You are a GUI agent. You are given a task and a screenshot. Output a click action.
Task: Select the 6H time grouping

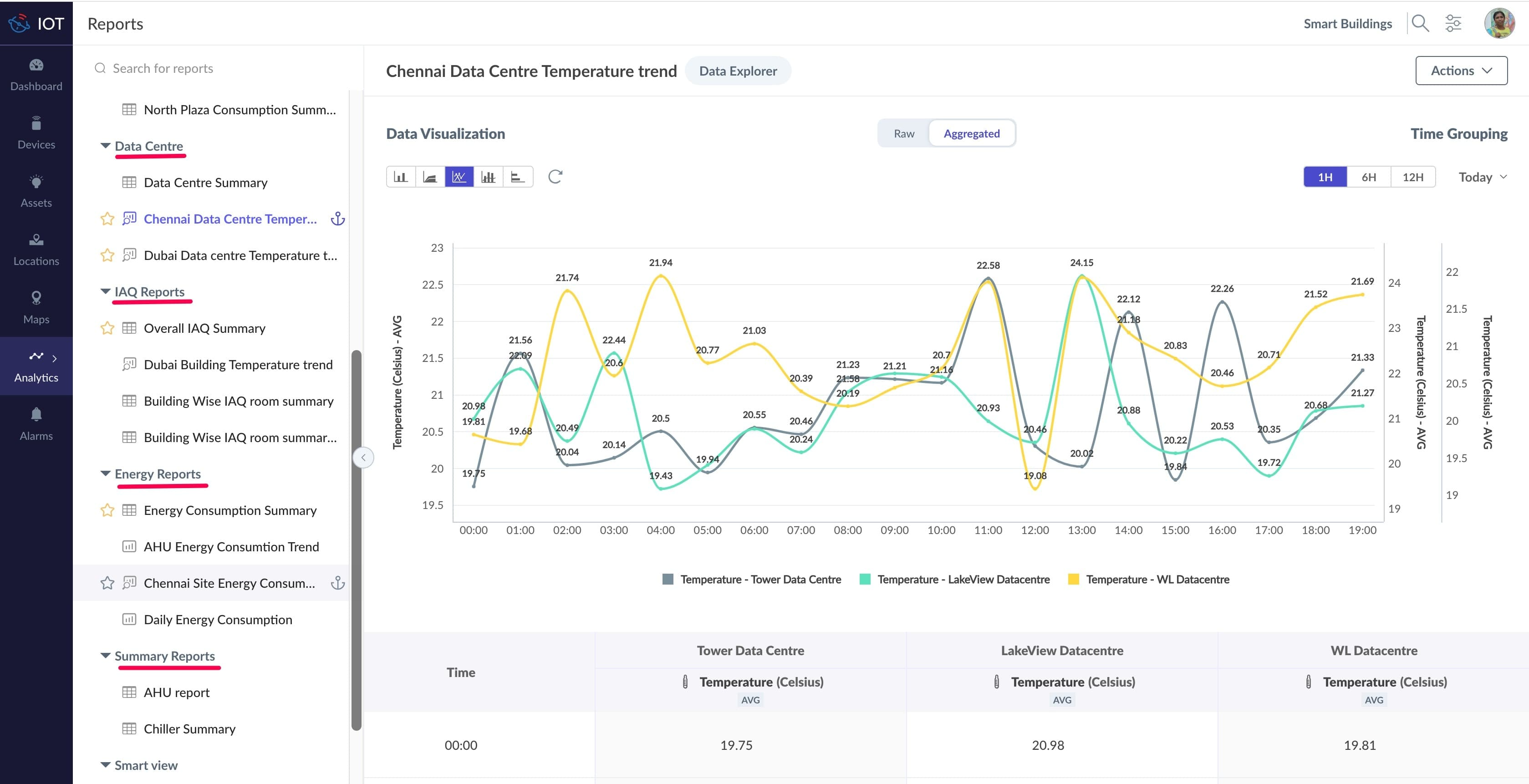1369,177
